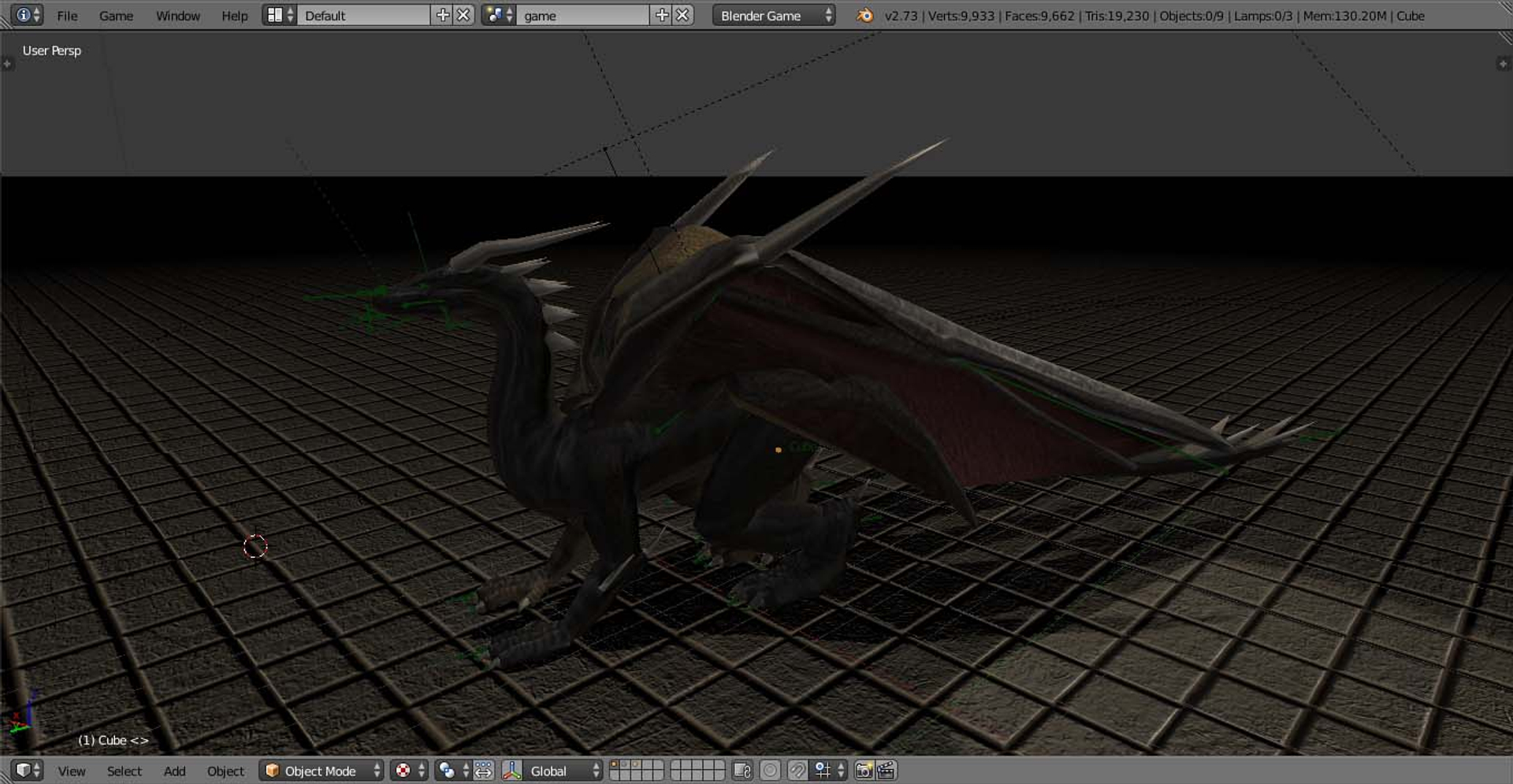Click the Mem:130.20M statistic in the header
This screenshot has height=784, width=1513.
pos(1344,16)
